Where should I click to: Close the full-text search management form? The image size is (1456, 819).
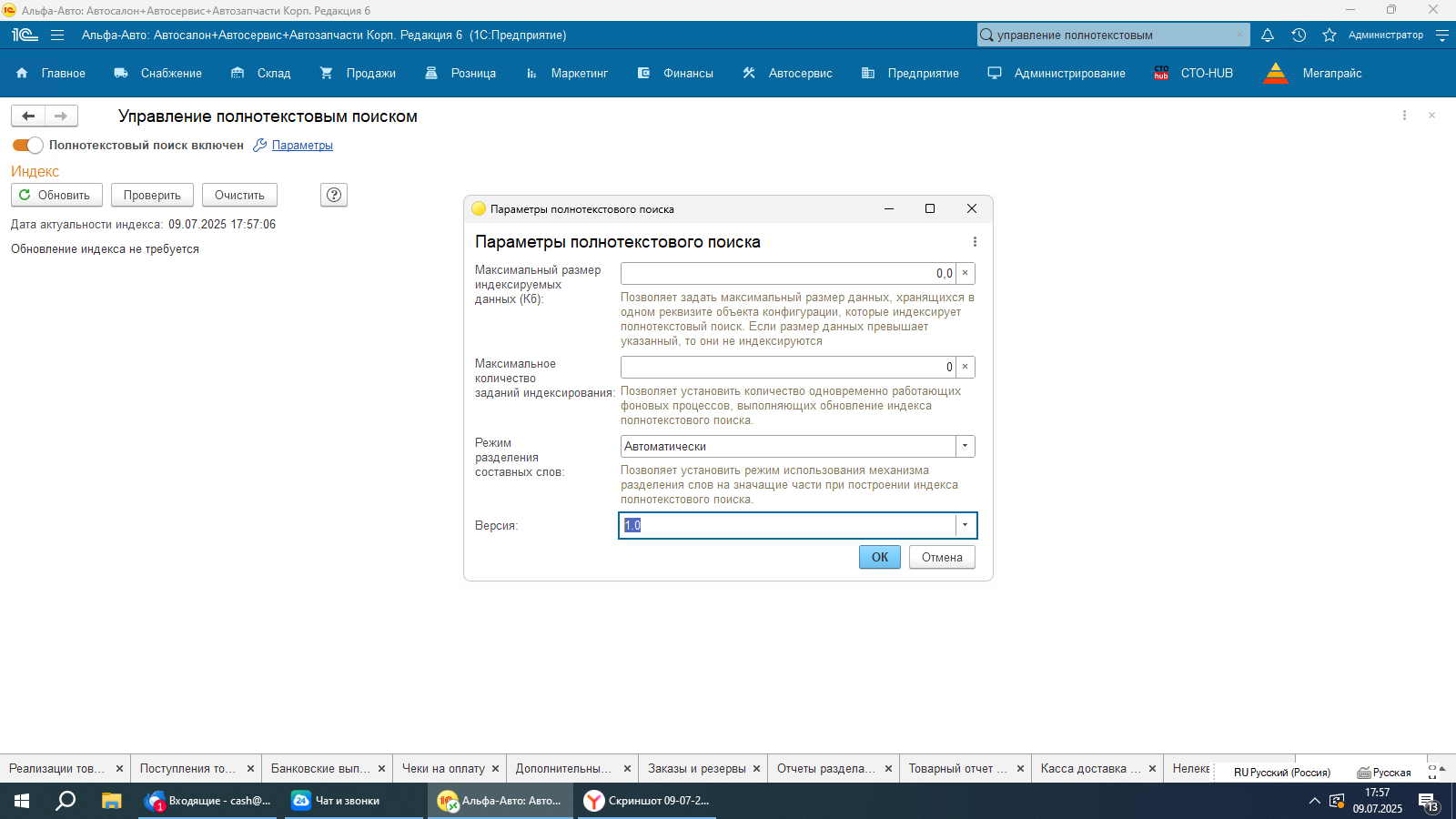pyautogui.click(x=1431, y=116)
